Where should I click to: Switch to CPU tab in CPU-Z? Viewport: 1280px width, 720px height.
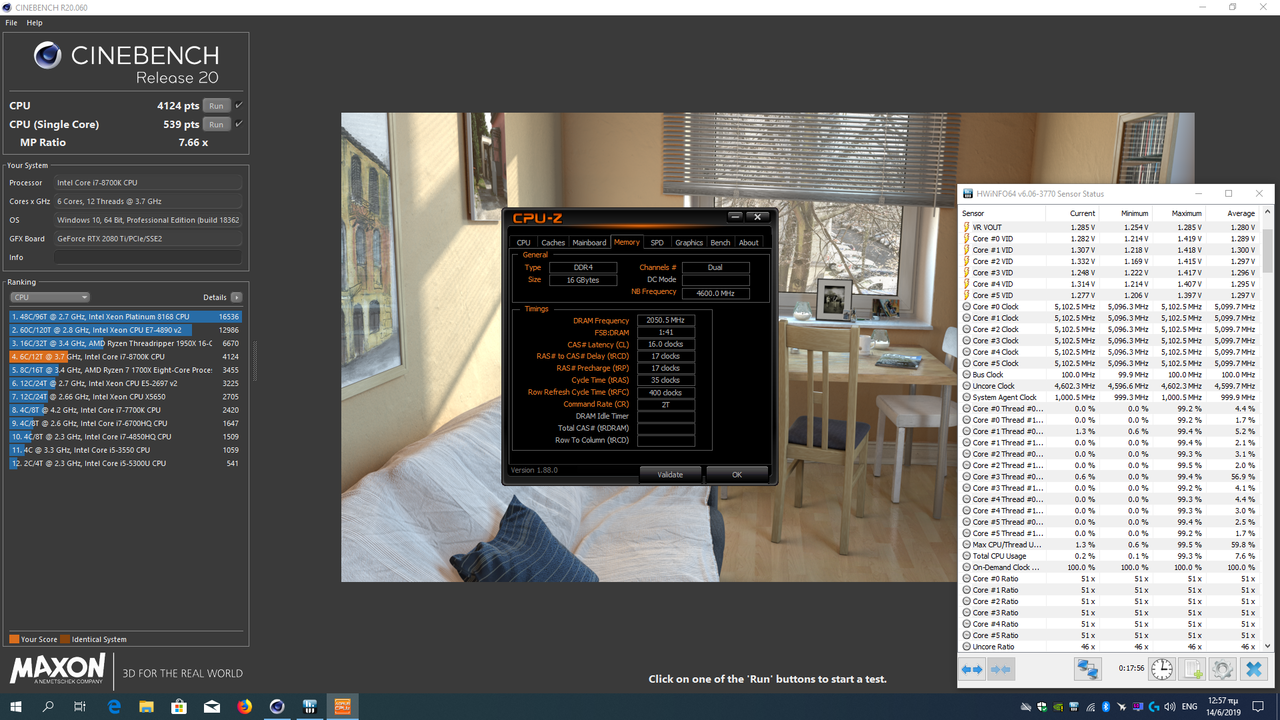pos(523,242)
